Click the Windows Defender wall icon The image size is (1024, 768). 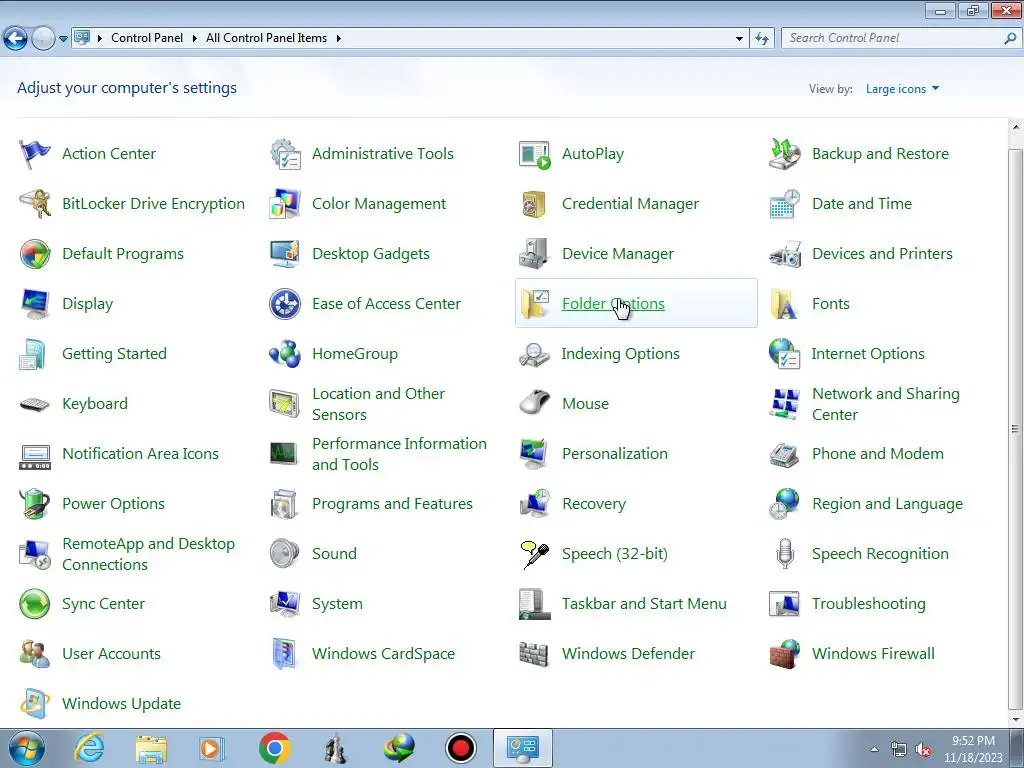[x=534, y=654]
